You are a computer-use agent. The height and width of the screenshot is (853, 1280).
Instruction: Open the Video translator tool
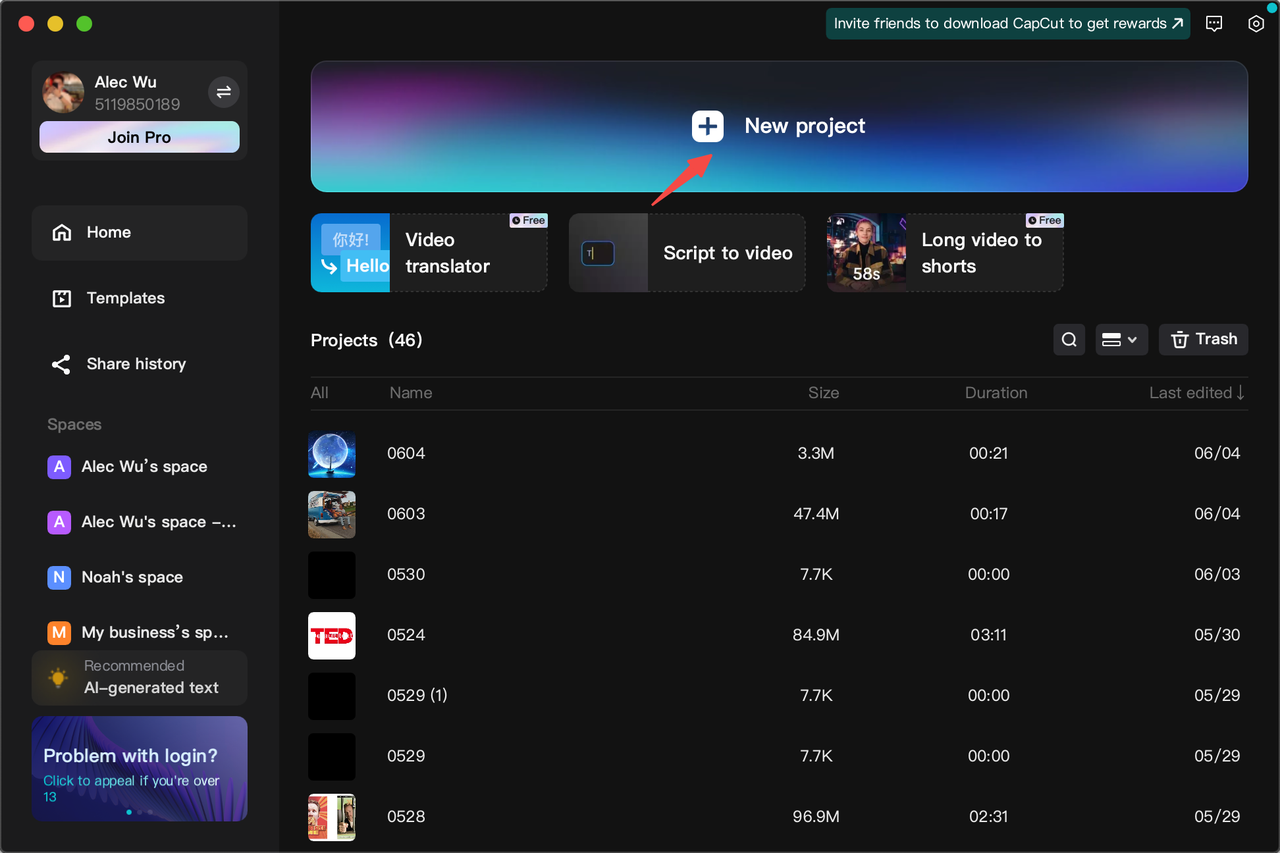click(x=429, y=253)
